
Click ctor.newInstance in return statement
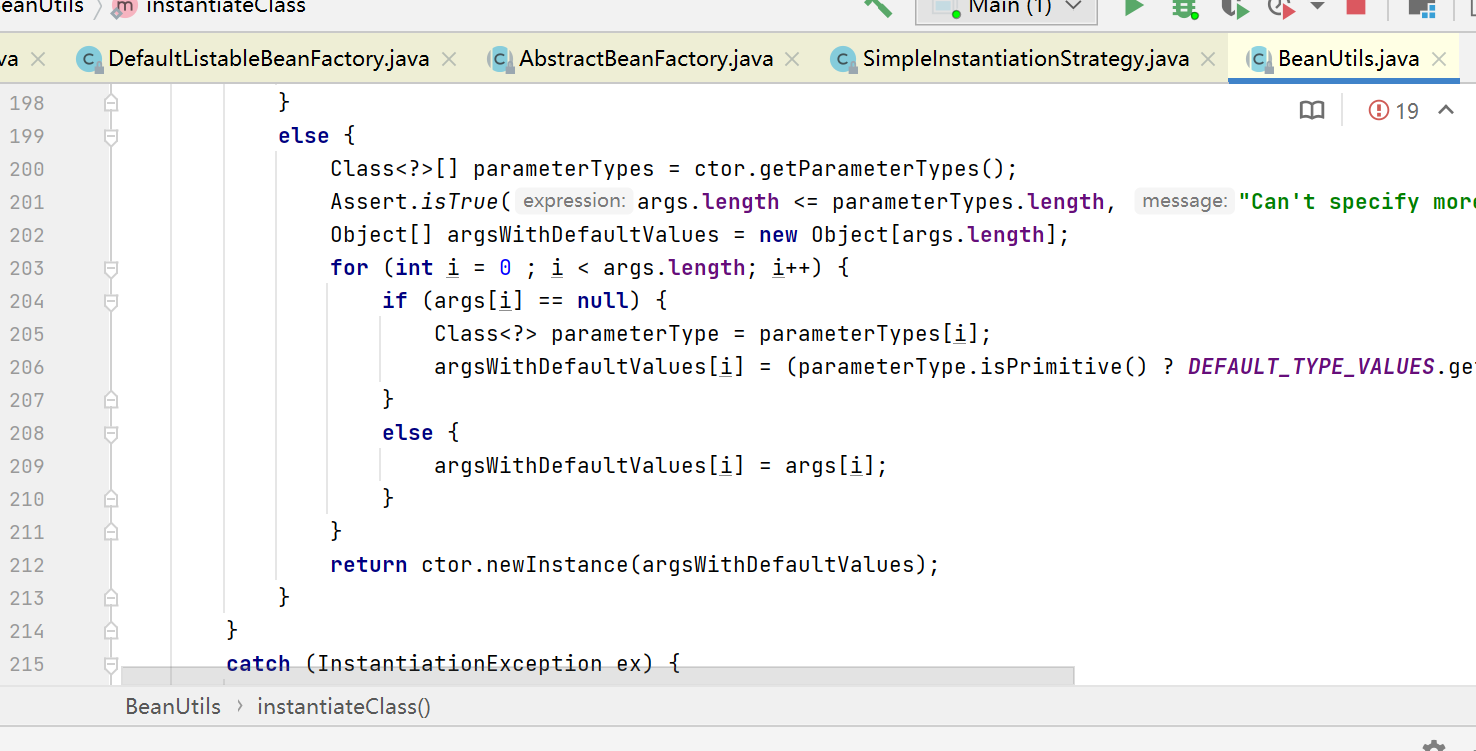tap(524, 565)
